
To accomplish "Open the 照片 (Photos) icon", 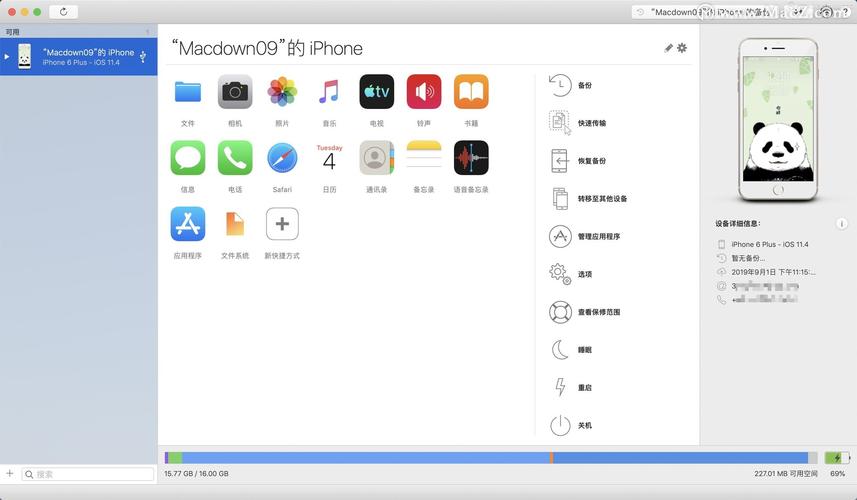I will coord(282,92).
